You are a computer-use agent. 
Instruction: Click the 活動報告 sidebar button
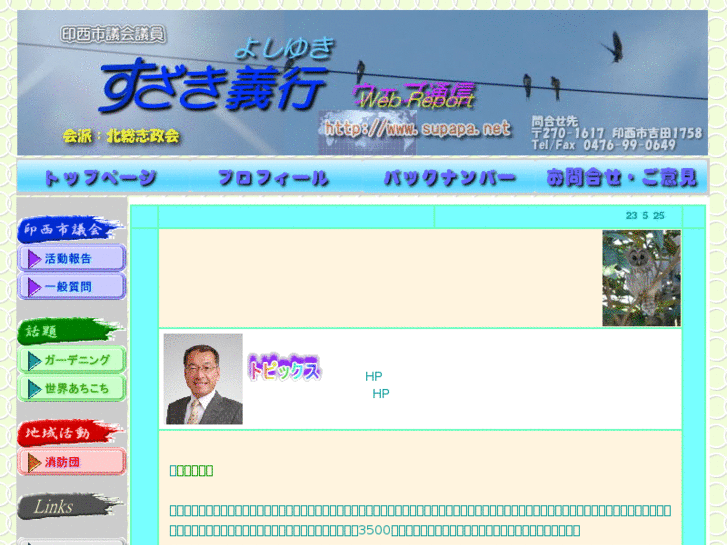pyautogui.click(x=72, y=258)
